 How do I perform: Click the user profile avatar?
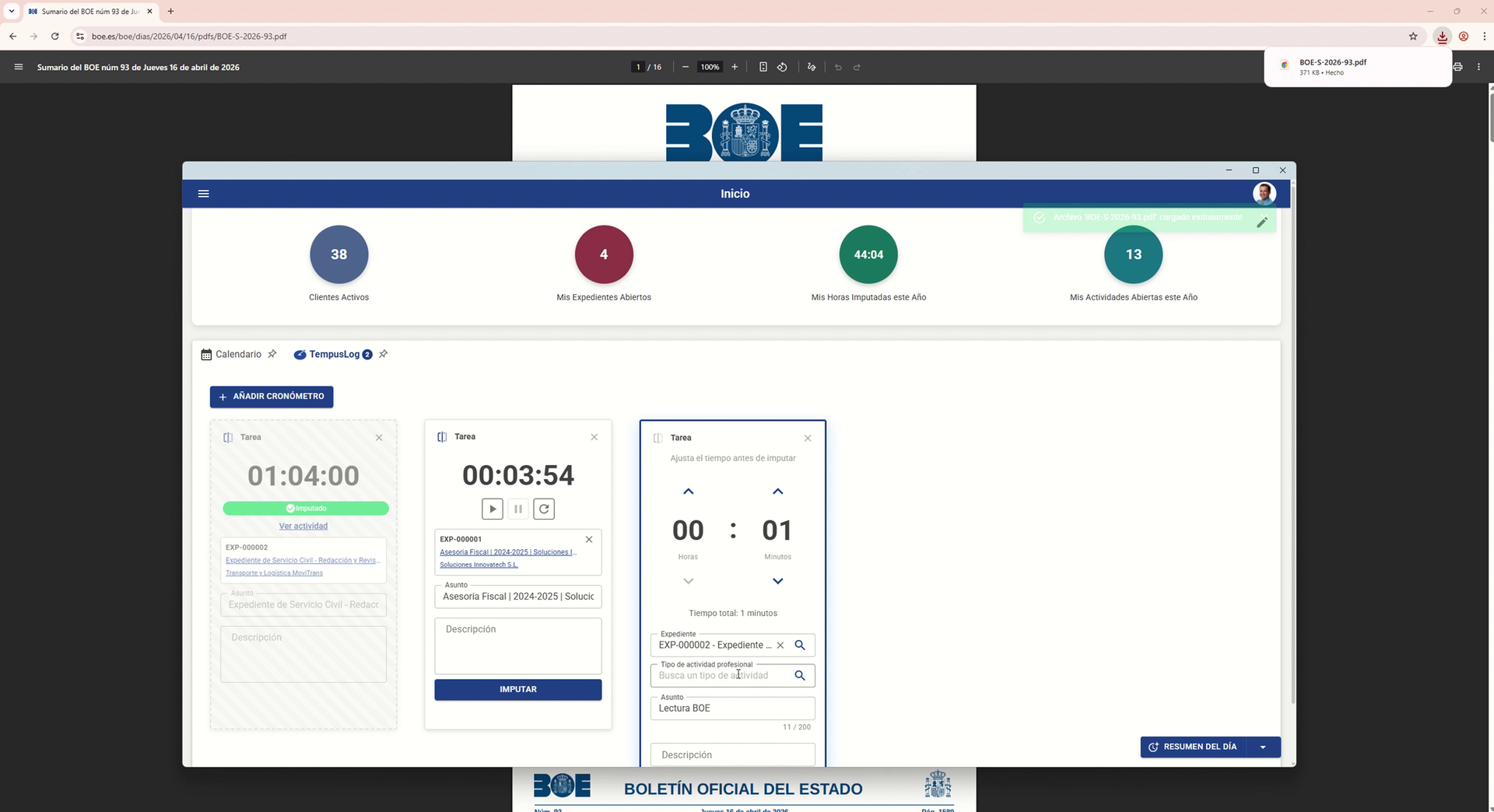coord(1264,193)
